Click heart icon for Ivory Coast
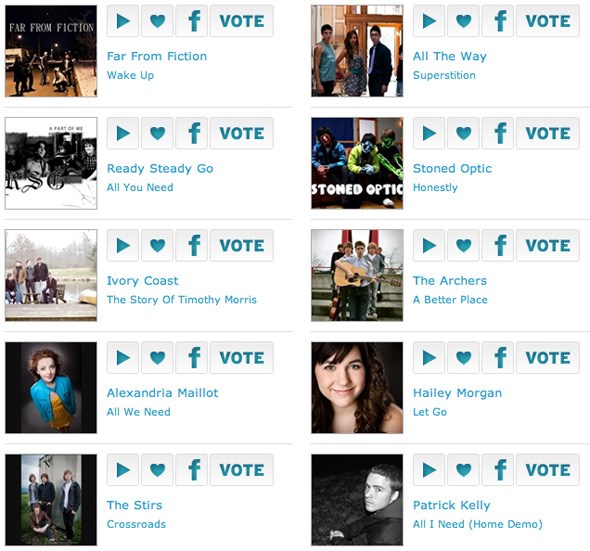Image resolution: width=590 pixels, height=551 pixels. click(x=157, y=245)
